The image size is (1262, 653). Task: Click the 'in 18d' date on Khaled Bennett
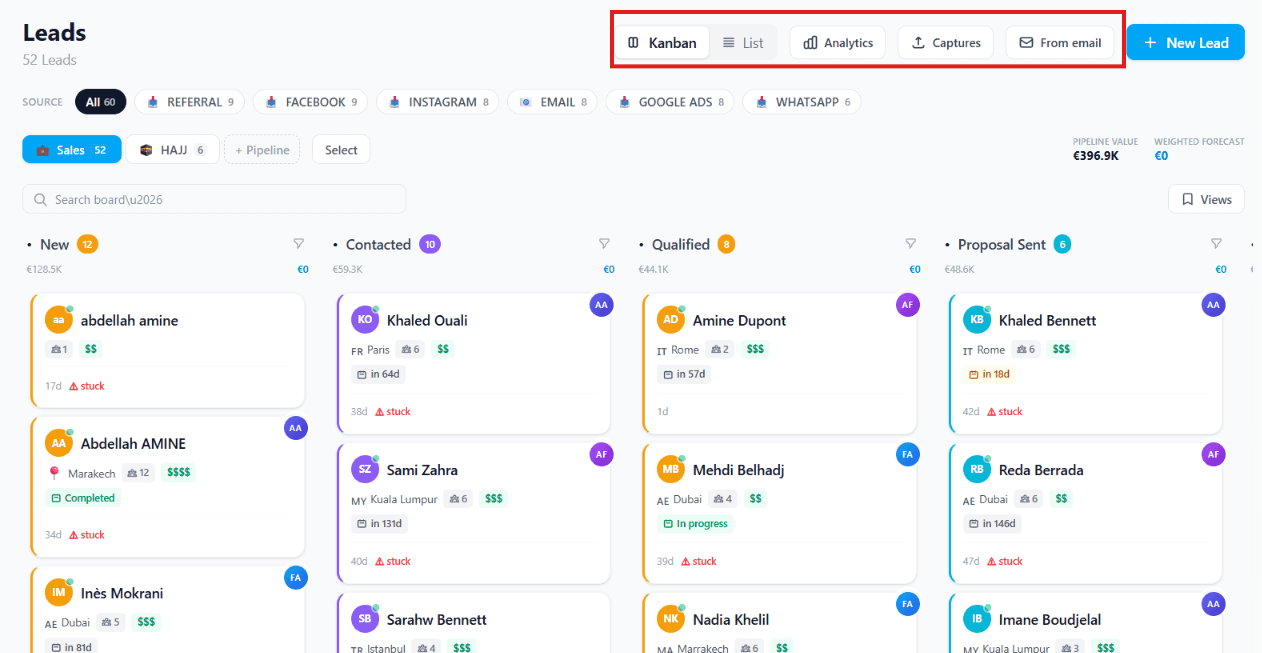(x=990, y=374)
